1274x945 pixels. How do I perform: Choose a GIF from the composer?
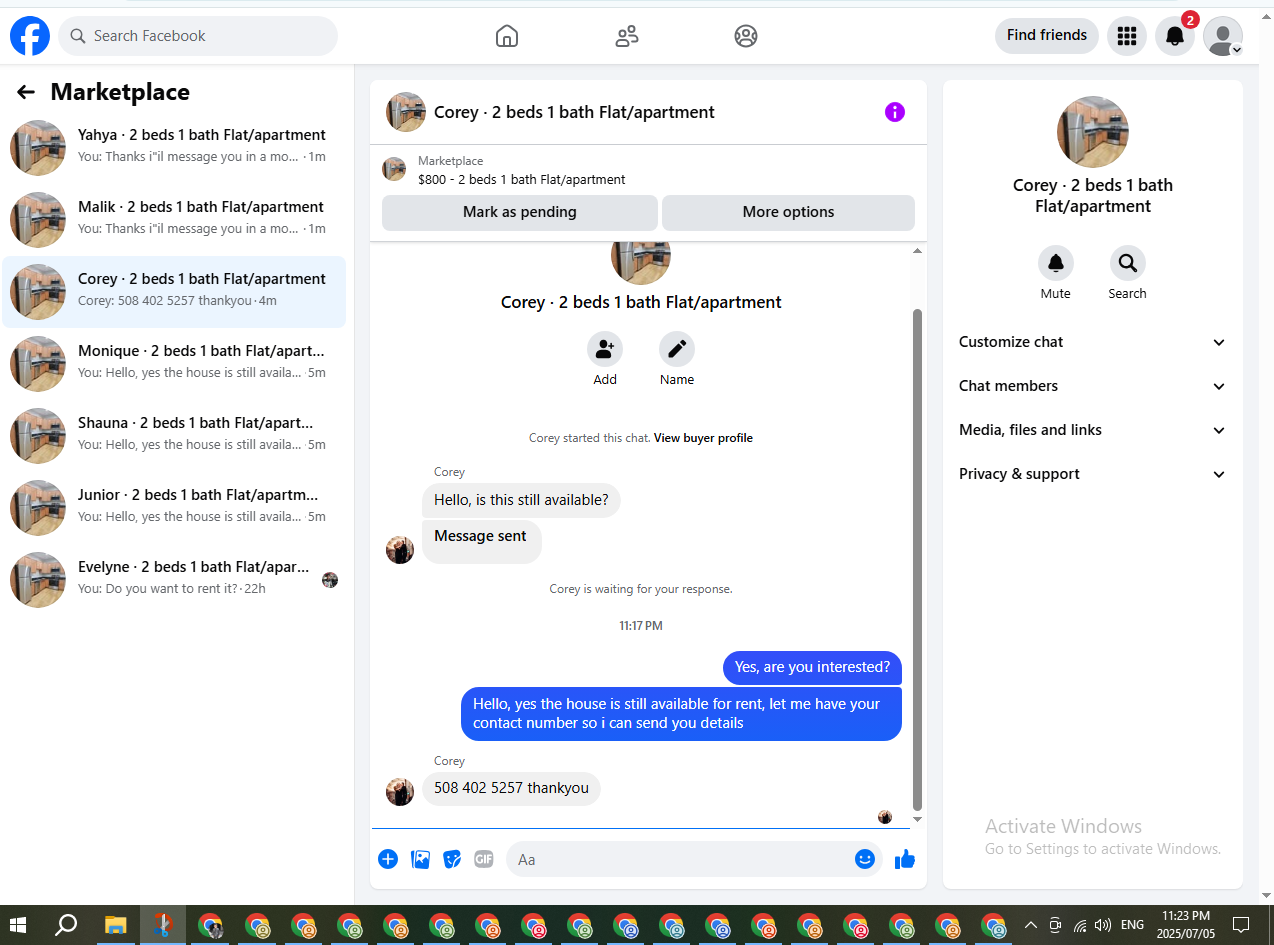tap(484, 859)
